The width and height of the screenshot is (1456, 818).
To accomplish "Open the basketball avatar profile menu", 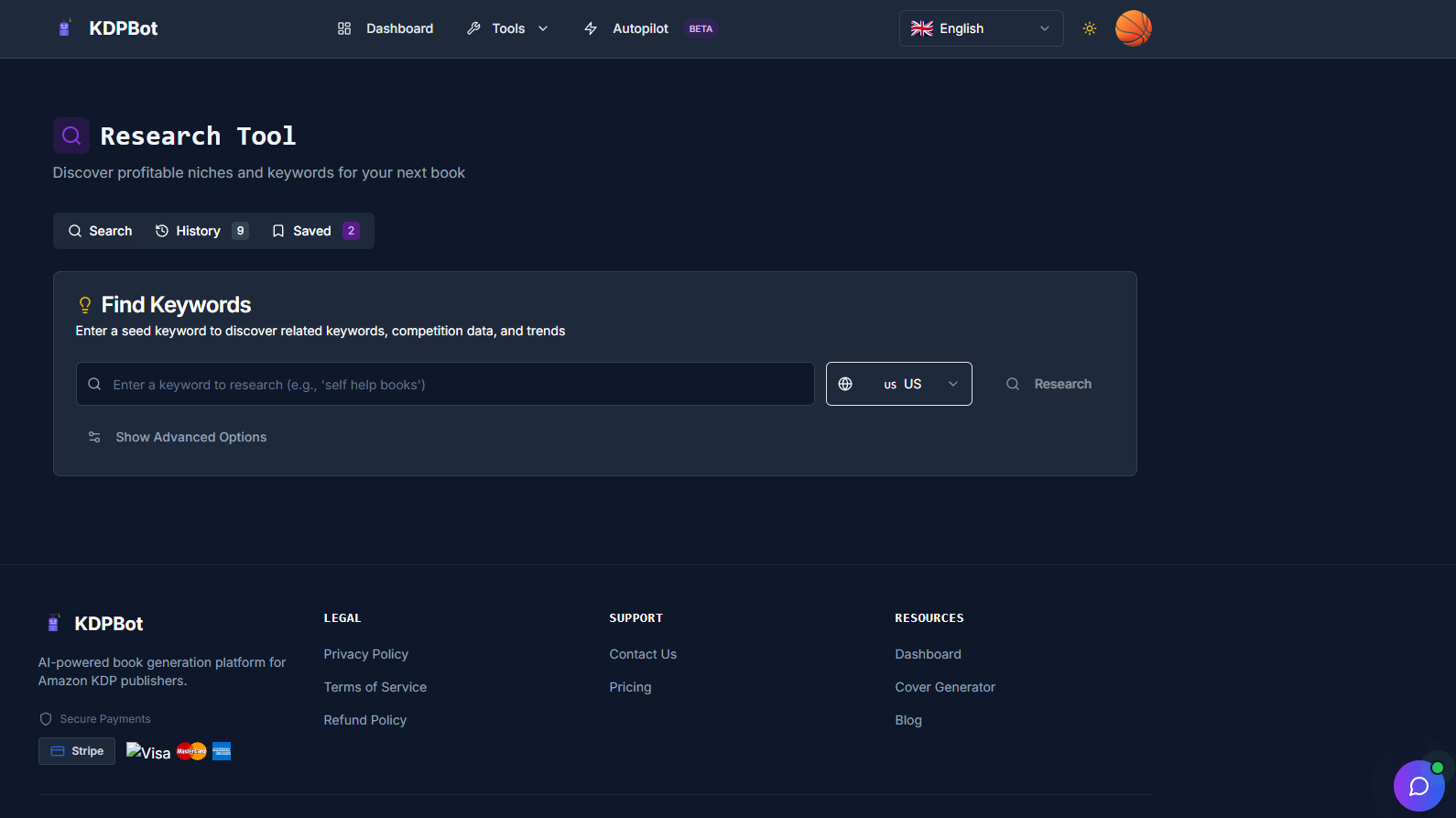I will [1134, 28].
